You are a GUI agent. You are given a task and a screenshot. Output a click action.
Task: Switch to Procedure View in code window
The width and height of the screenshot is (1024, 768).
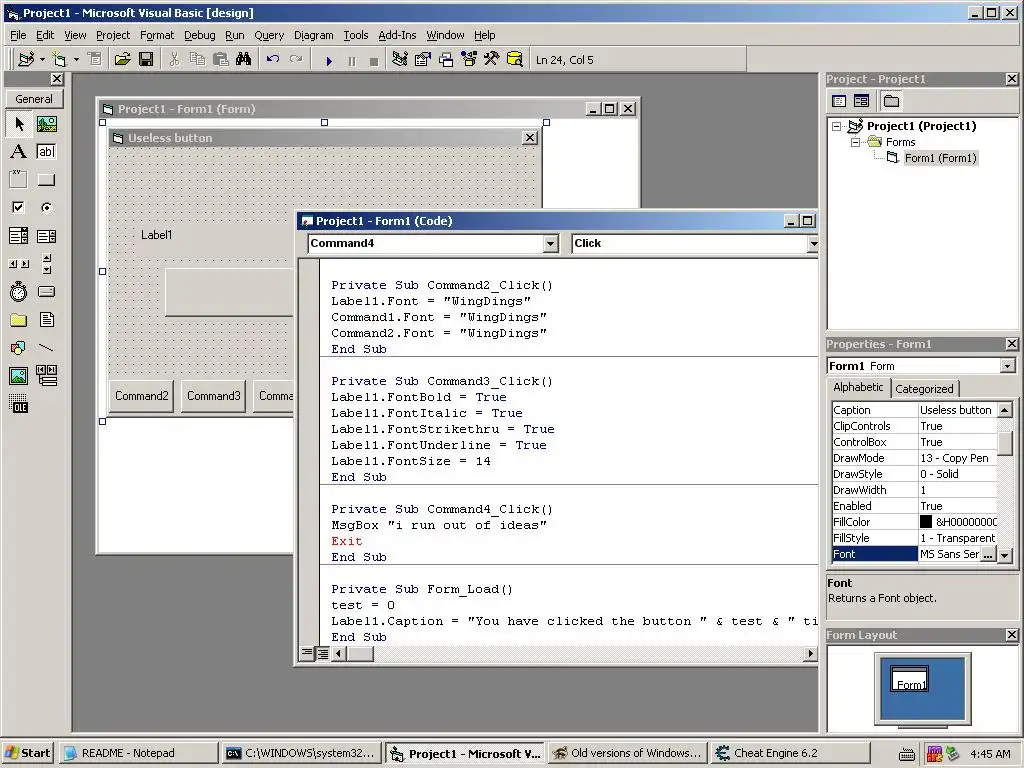click(307, 653)
